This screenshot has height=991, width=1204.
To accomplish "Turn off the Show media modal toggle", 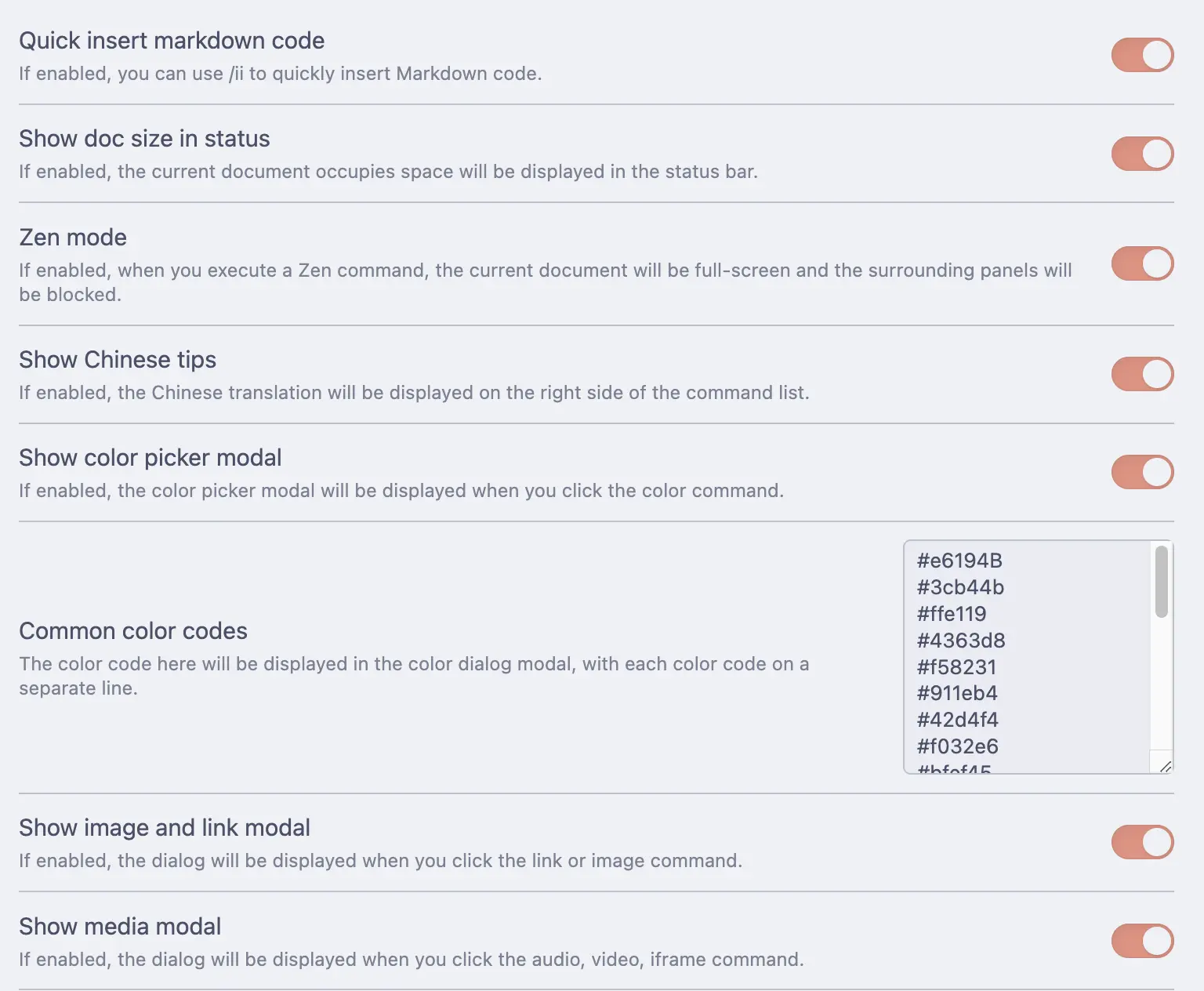I will coord(1142,941).
